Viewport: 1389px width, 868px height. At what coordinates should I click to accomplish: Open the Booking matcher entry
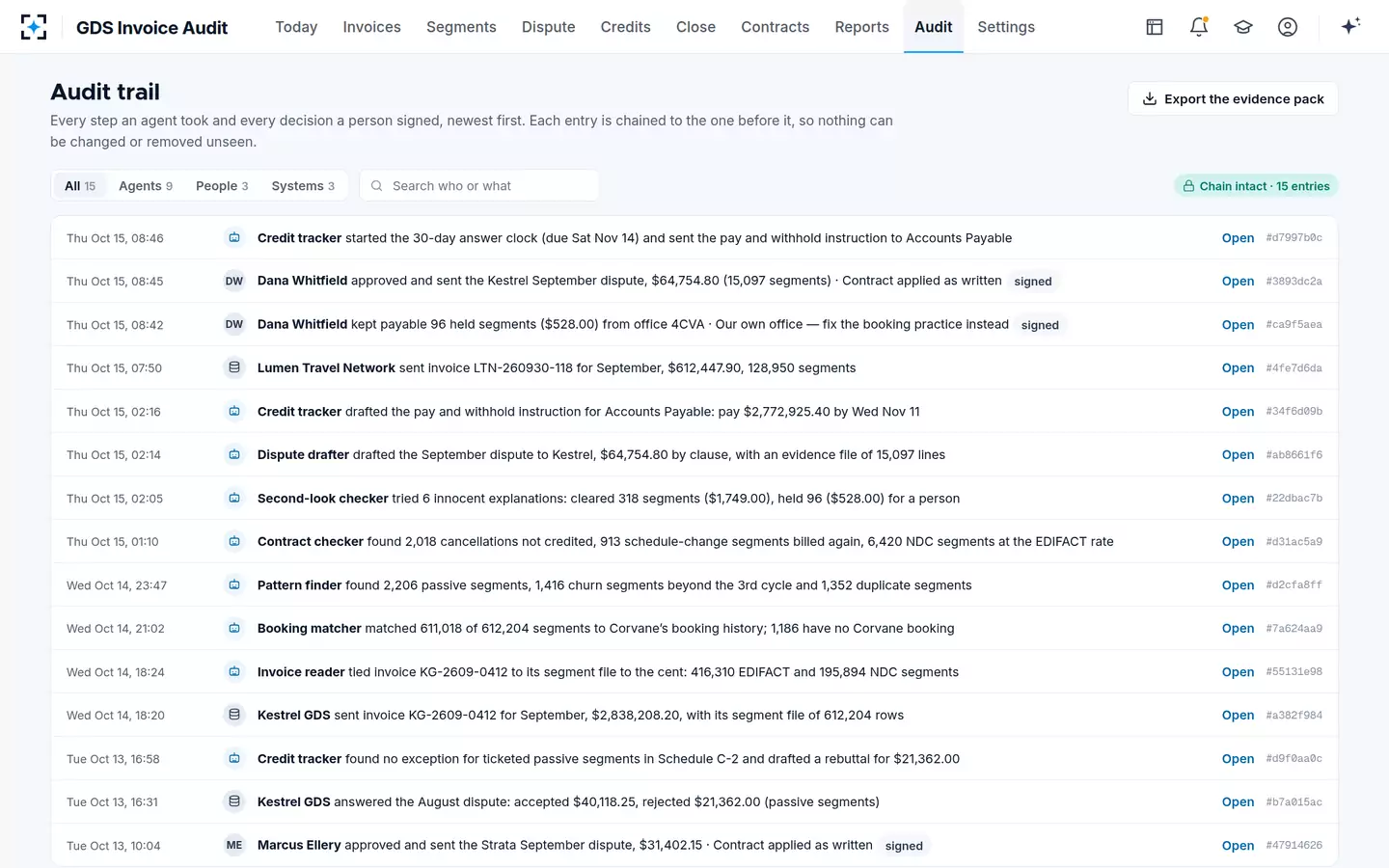pyautogui.click(x=1238, y=629)
